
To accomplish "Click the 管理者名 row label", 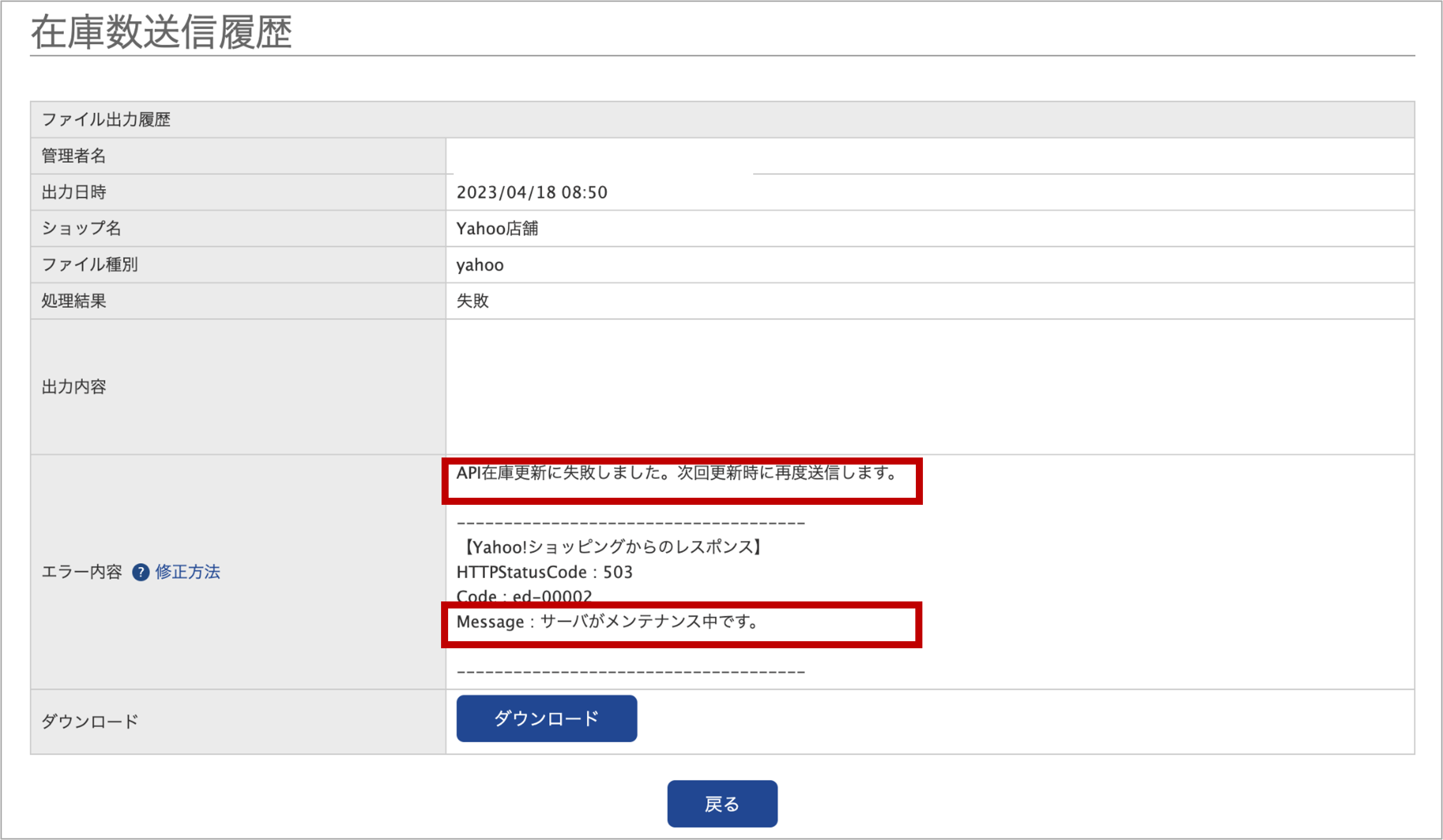I will [x=74, y=156].
